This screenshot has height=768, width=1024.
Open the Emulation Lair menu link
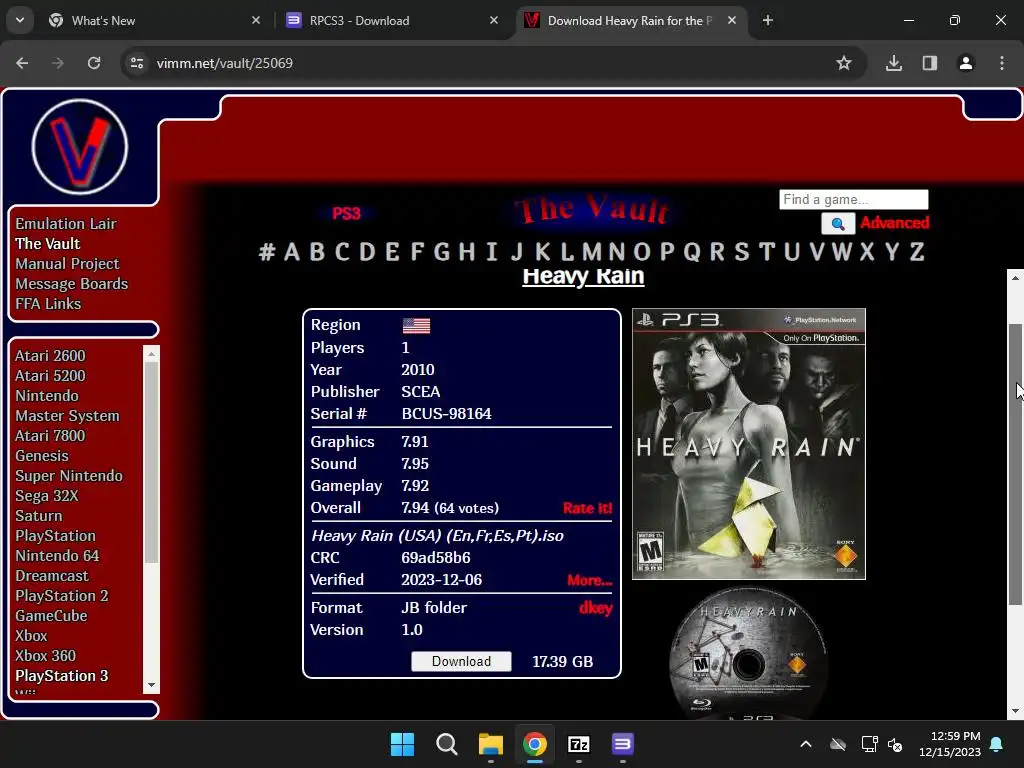[x=66, y=223]
